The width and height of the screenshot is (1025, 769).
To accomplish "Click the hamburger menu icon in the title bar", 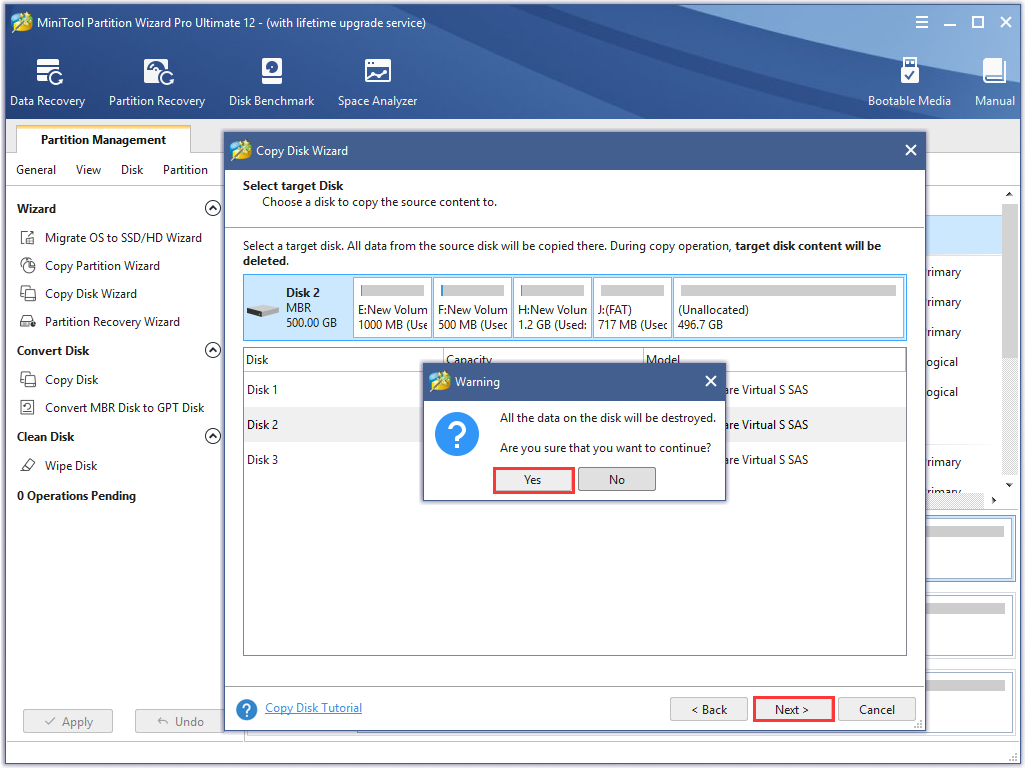I will coord(922,22).
